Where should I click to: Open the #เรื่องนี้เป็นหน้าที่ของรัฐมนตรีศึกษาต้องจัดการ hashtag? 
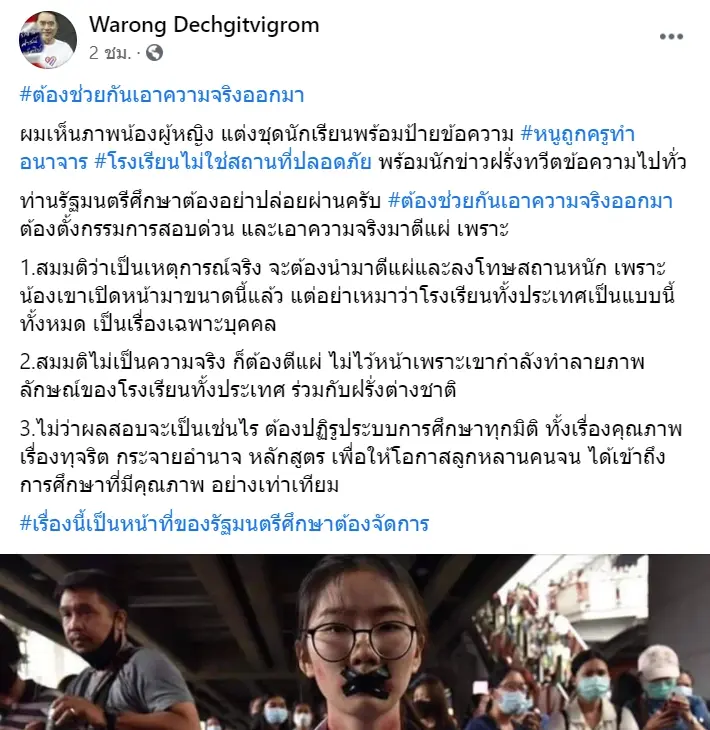pyautogui.click(x=224, y=524)
